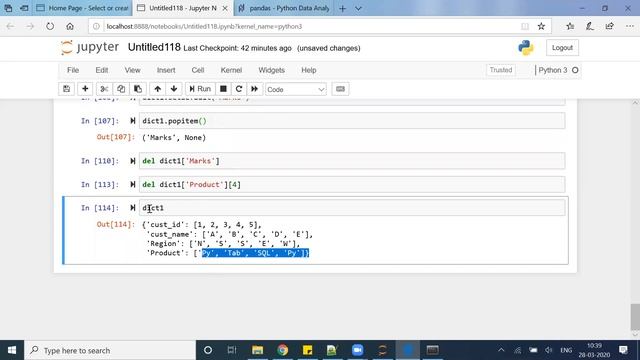Restart the kernel with the circular arrow icon
The image size is (640, 360).
(x=239, y=89)
